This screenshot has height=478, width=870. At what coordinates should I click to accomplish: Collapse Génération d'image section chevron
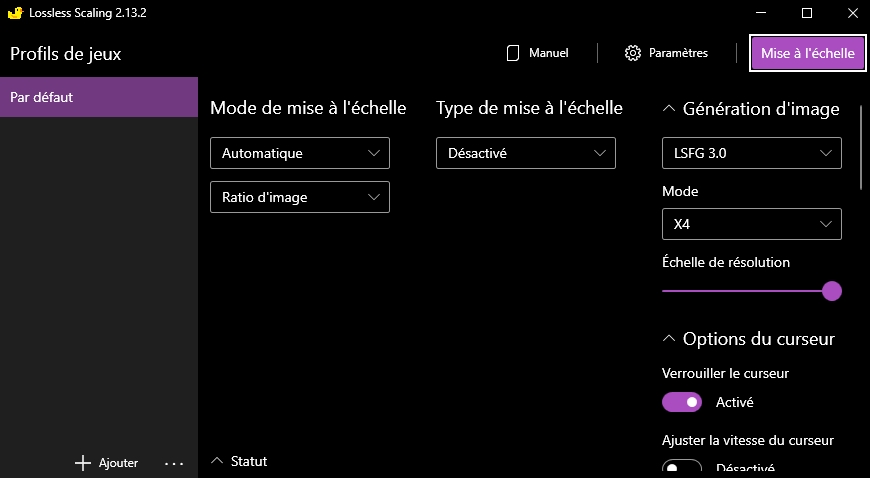pyautogui.click(x=669, y=109)
